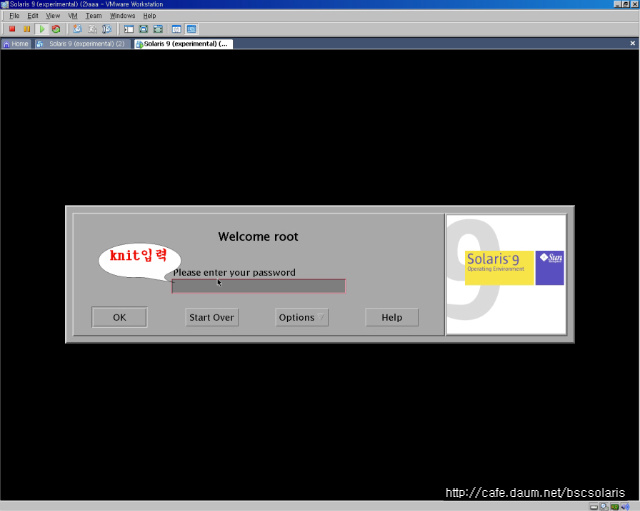This screenshot has width=640, height=511.
Task: Click the OK button on login dialog
Action: coord(119,317)
